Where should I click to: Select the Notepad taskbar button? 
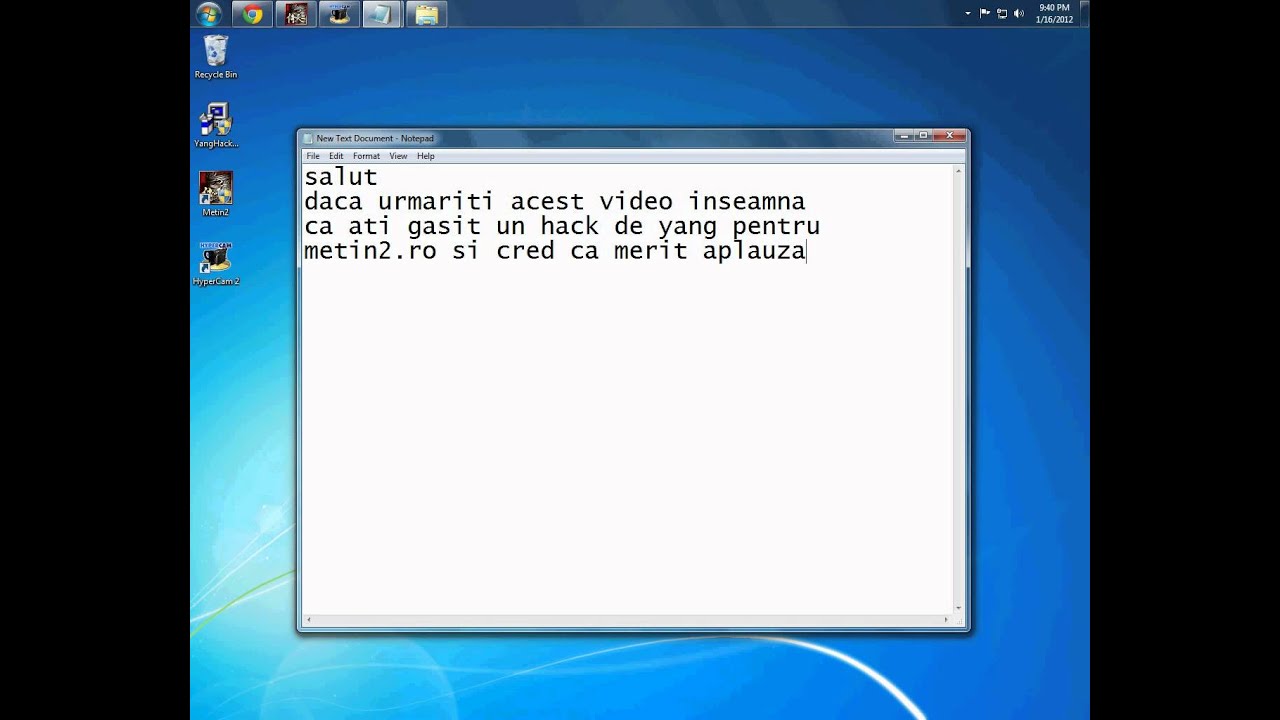(382, 14)
